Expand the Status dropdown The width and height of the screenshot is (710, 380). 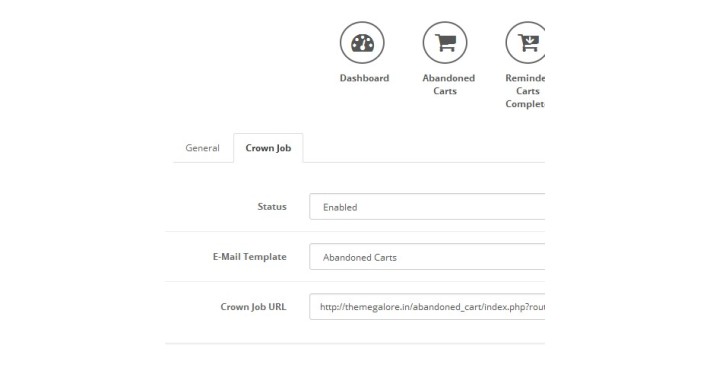click(x=427, y=207)
